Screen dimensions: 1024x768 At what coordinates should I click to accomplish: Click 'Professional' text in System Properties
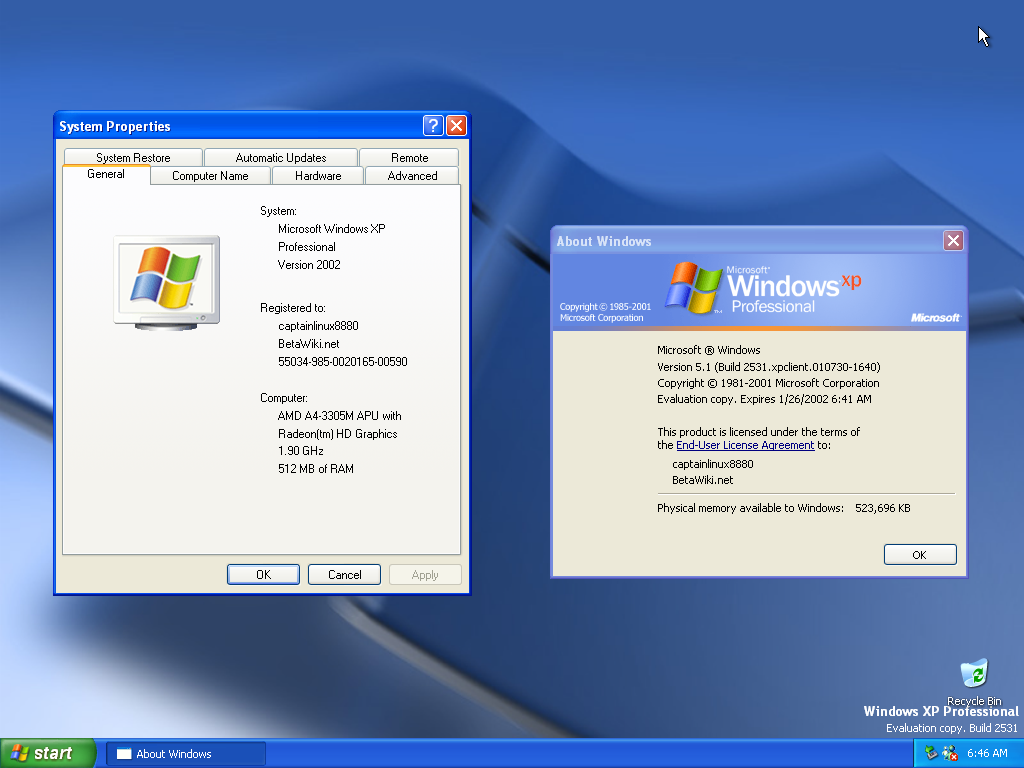307,247
